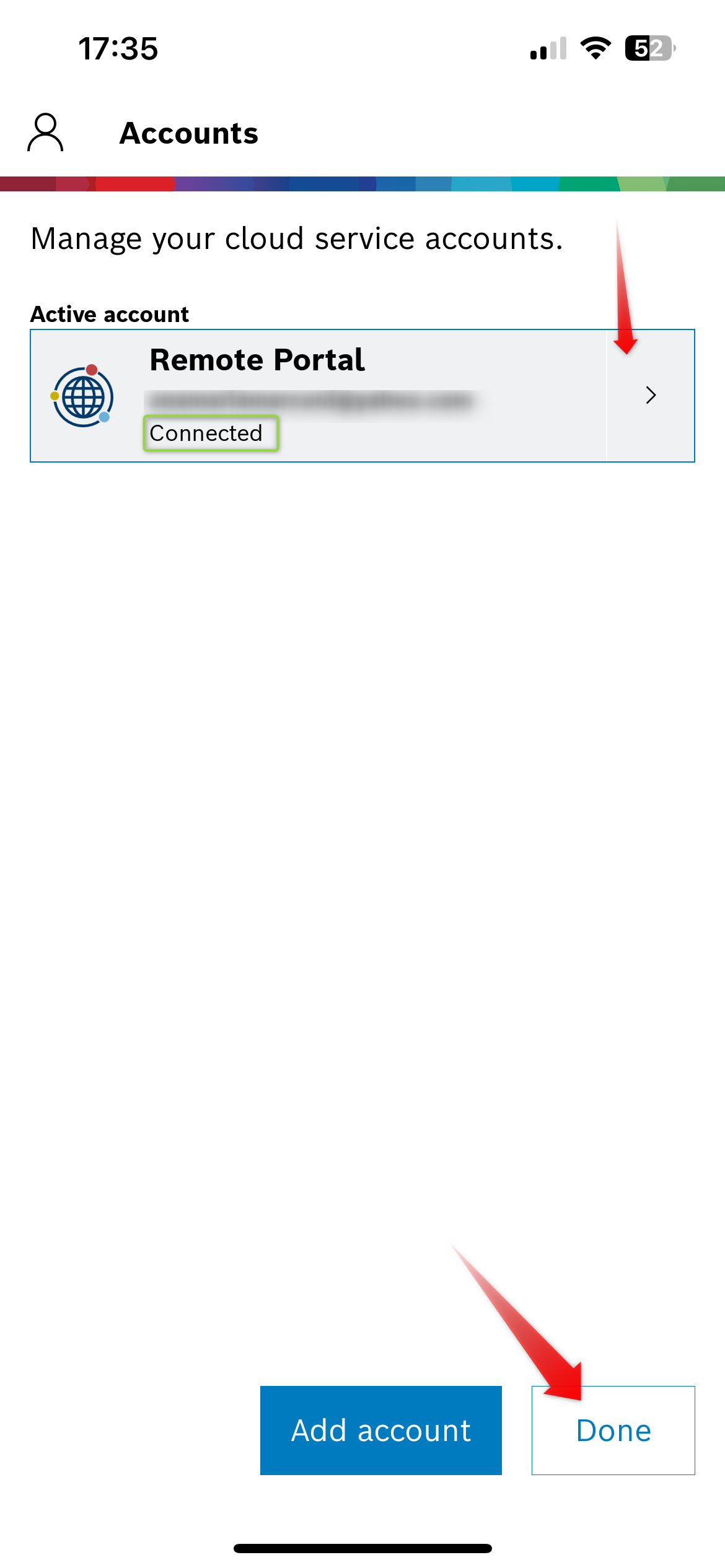Tap the Connected status badge
Viewport: 725px width, 1568px height.
(x=211, y=433)
